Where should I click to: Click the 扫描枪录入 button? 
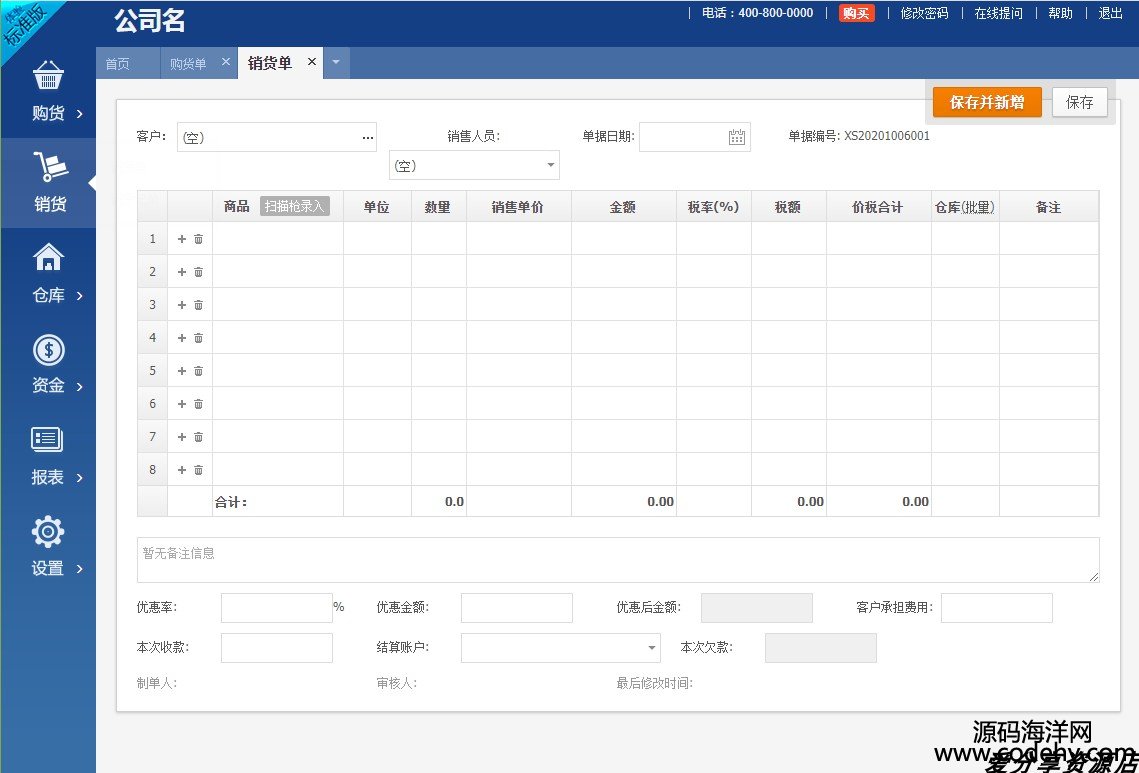[295, 207]
